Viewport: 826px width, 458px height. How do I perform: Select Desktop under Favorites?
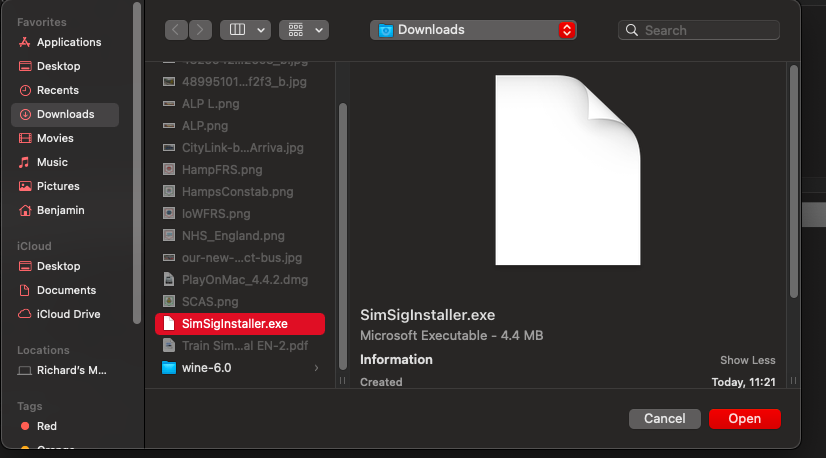pos(65,66)
